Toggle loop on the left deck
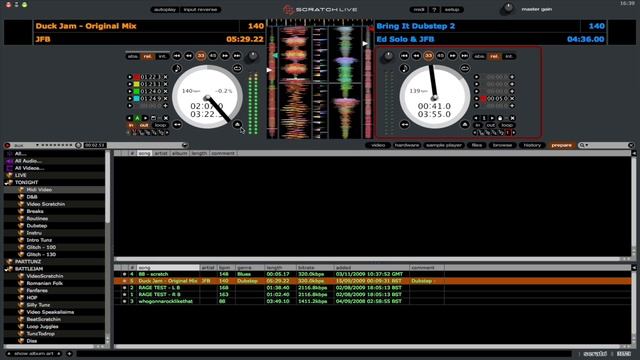This screenshot has height=360, width=640. coord(161,125)
